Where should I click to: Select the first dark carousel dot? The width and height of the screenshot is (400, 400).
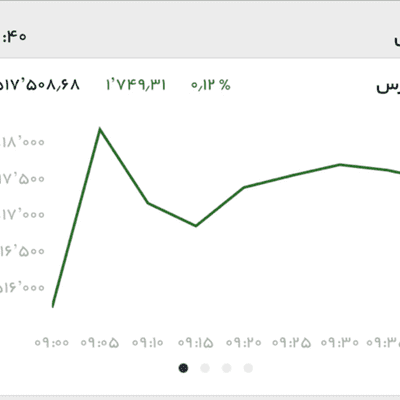tap(183, 368)
